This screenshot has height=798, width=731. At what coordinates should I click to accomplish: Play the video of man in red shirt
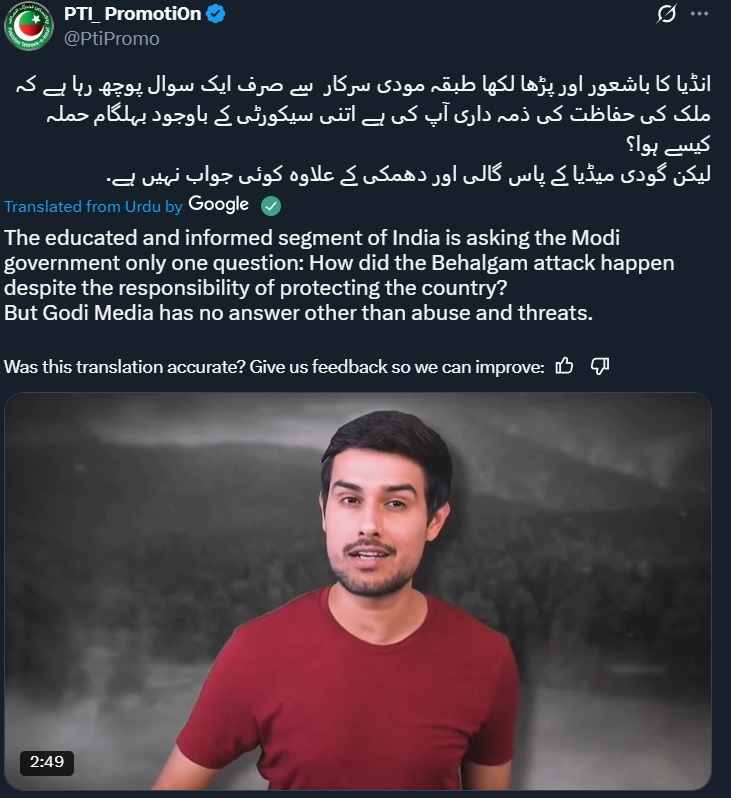pos(358,591)
